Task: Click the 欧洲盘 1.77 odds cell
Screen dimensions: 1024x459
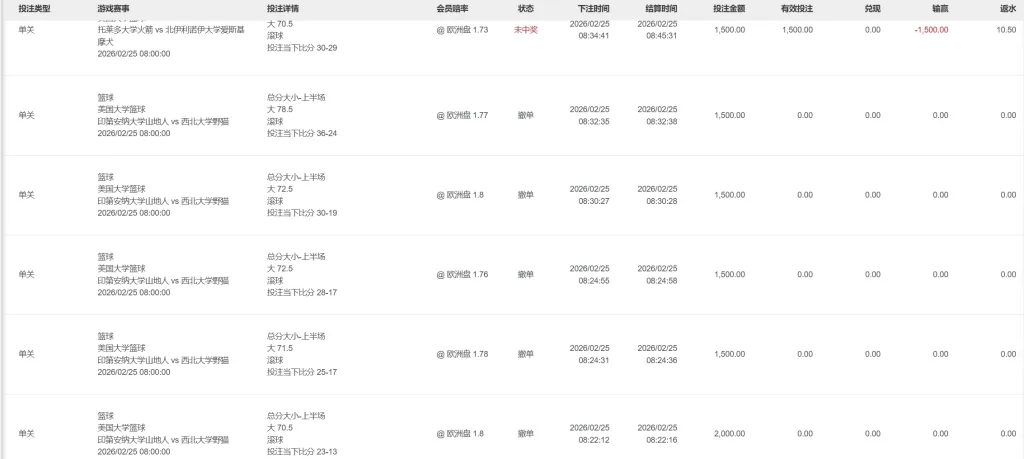Action: (x=462, y=115)
